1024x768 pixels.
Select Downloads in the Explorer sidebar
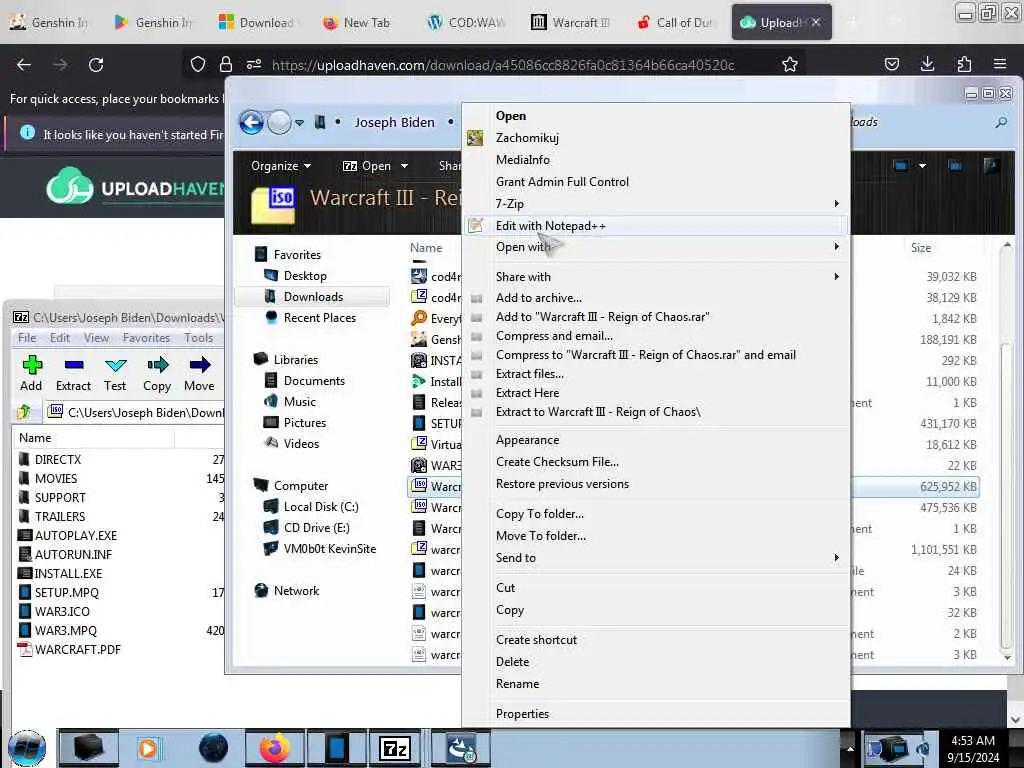[x=312, y=296]
